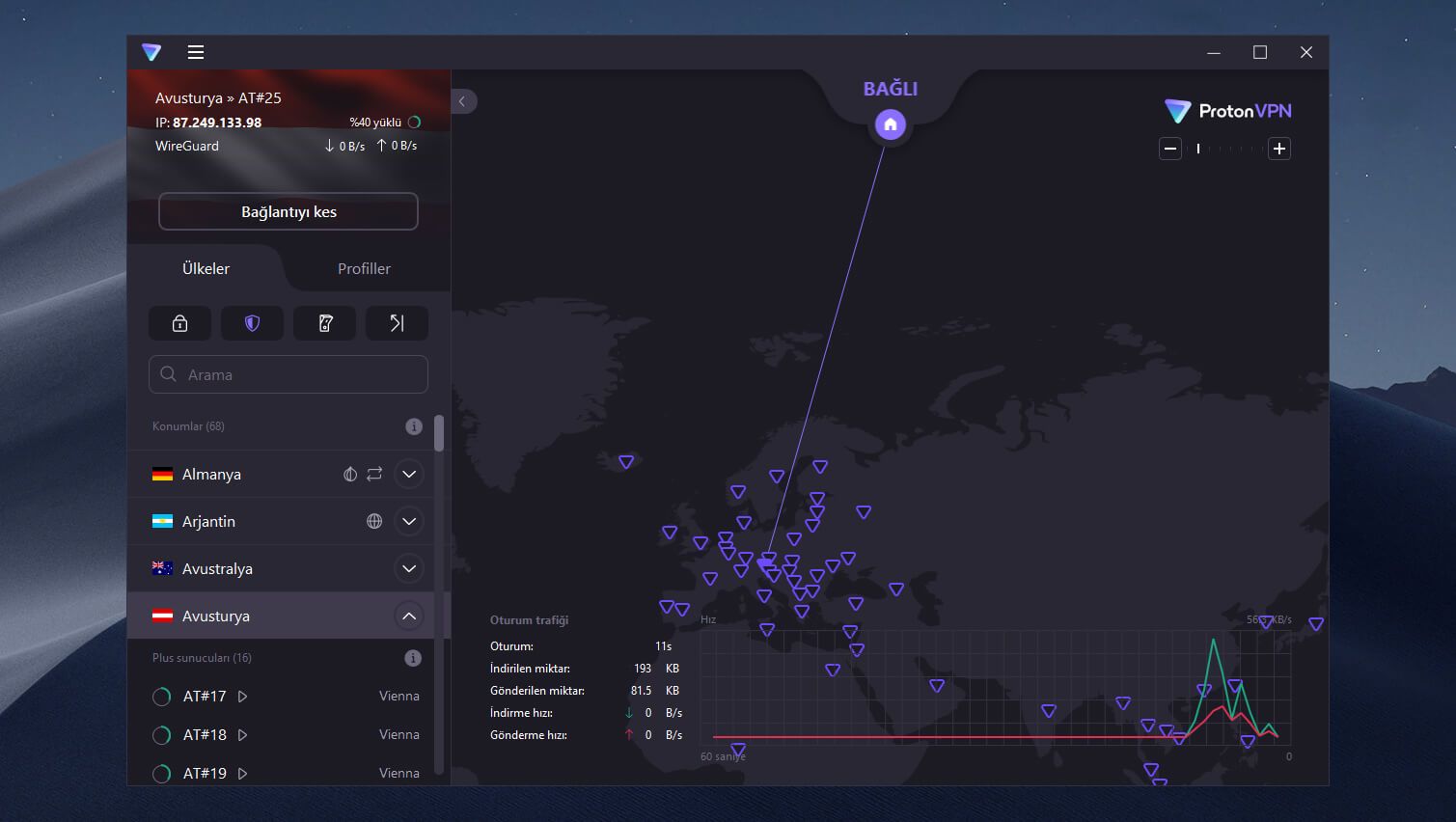Viewport: 1456px width, 822px height.
Task: Click the home icon under BAĞLI
Action: tap(890, 124)
